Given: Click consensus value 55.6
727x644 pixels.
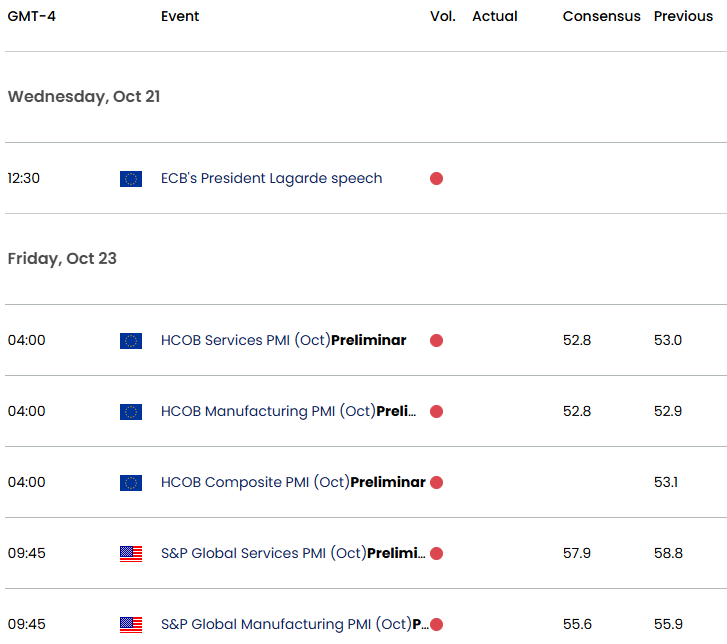Looking at the screenshot, I should (x=577, y=624).
